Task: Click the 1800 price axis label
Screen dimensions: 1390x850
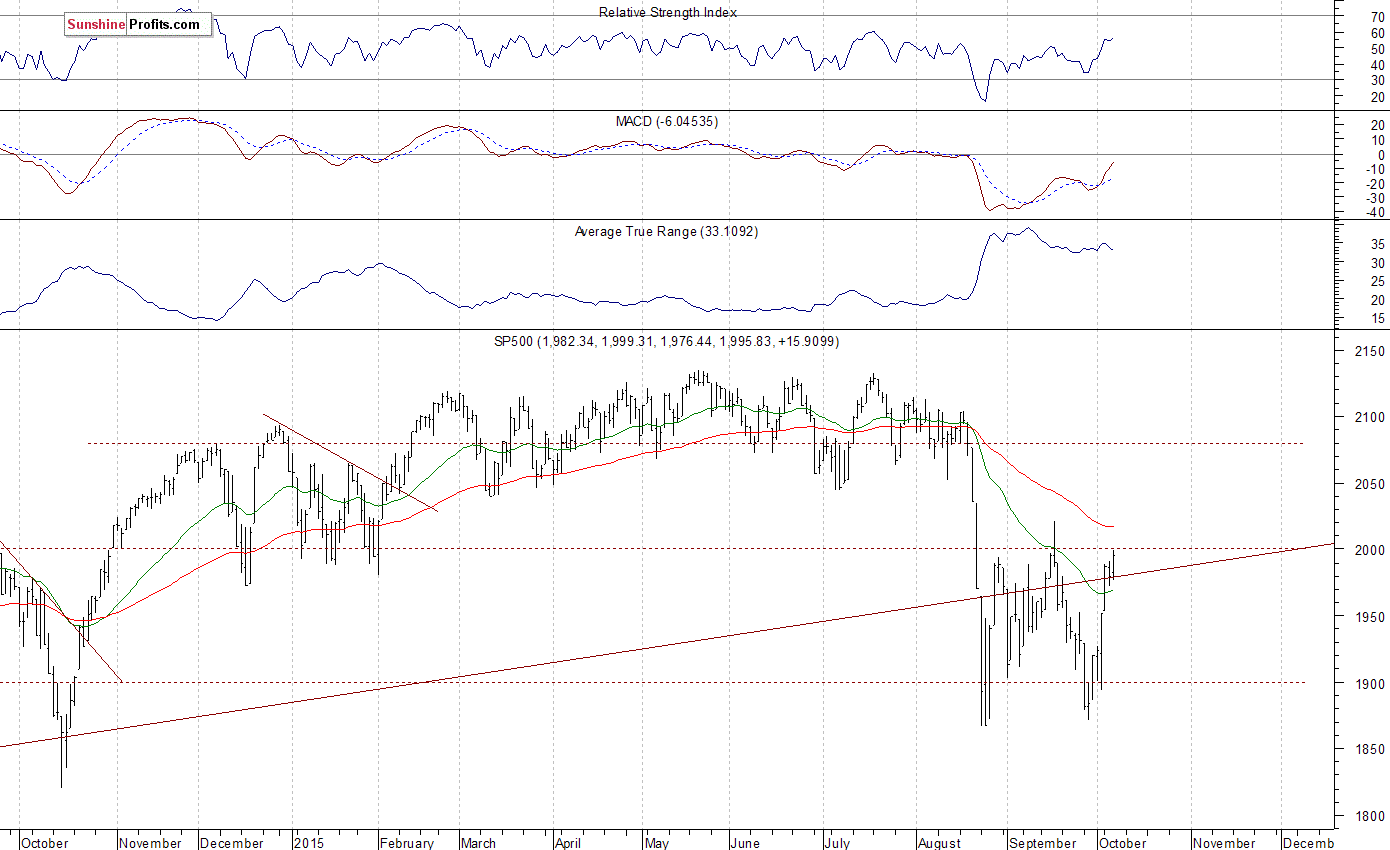Action: [x=1370, y=816]
